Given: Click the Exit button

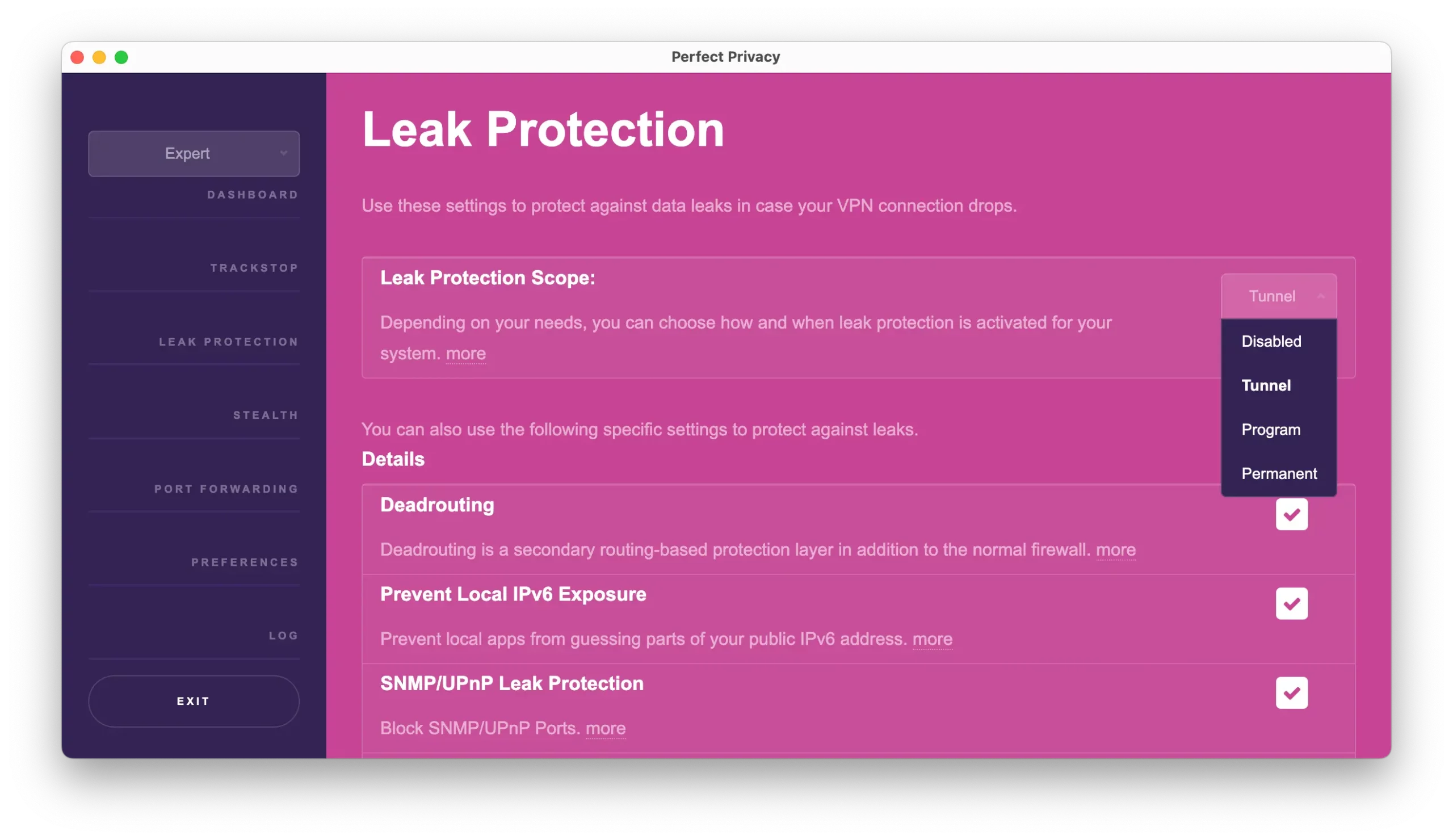Looking at the screenshot, I should [193, 701].
